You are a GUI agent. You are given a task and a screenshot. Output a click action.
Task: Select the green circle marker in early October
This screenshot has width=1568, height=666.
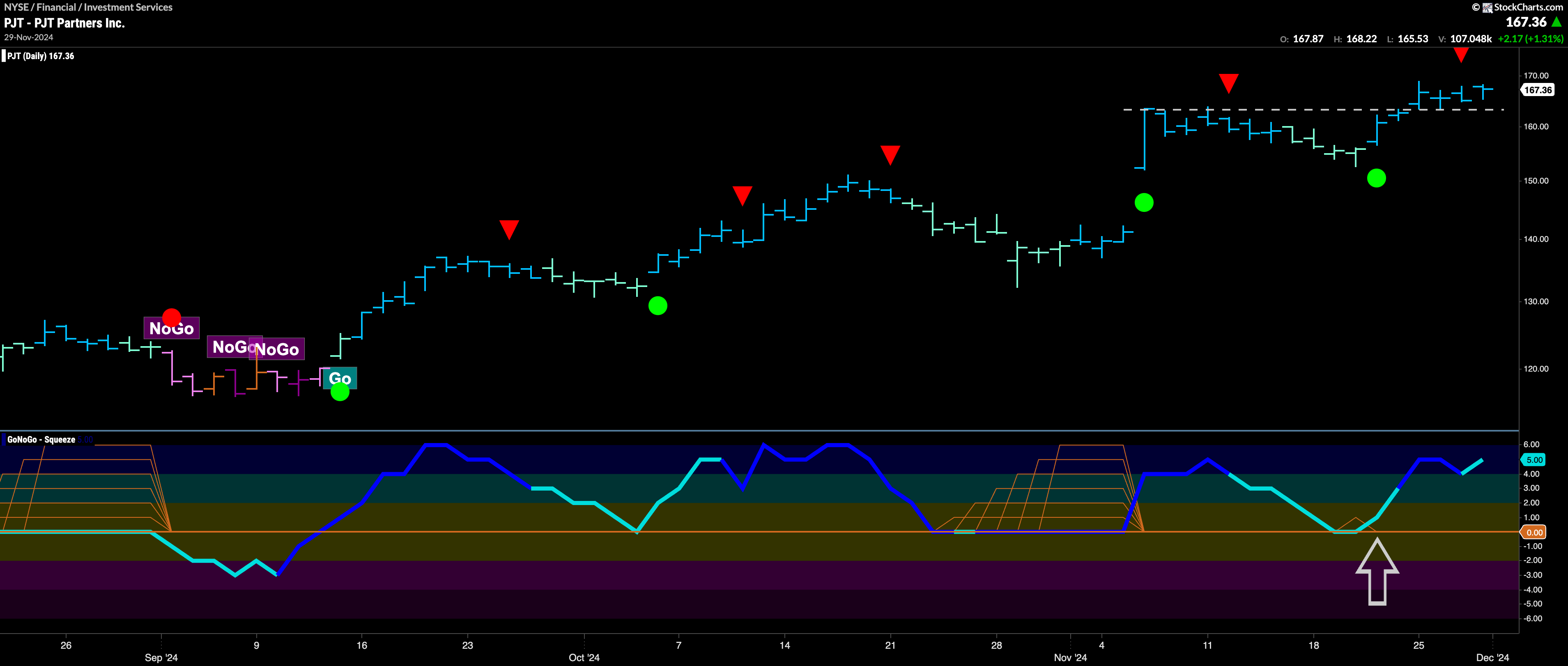(658, 305)
